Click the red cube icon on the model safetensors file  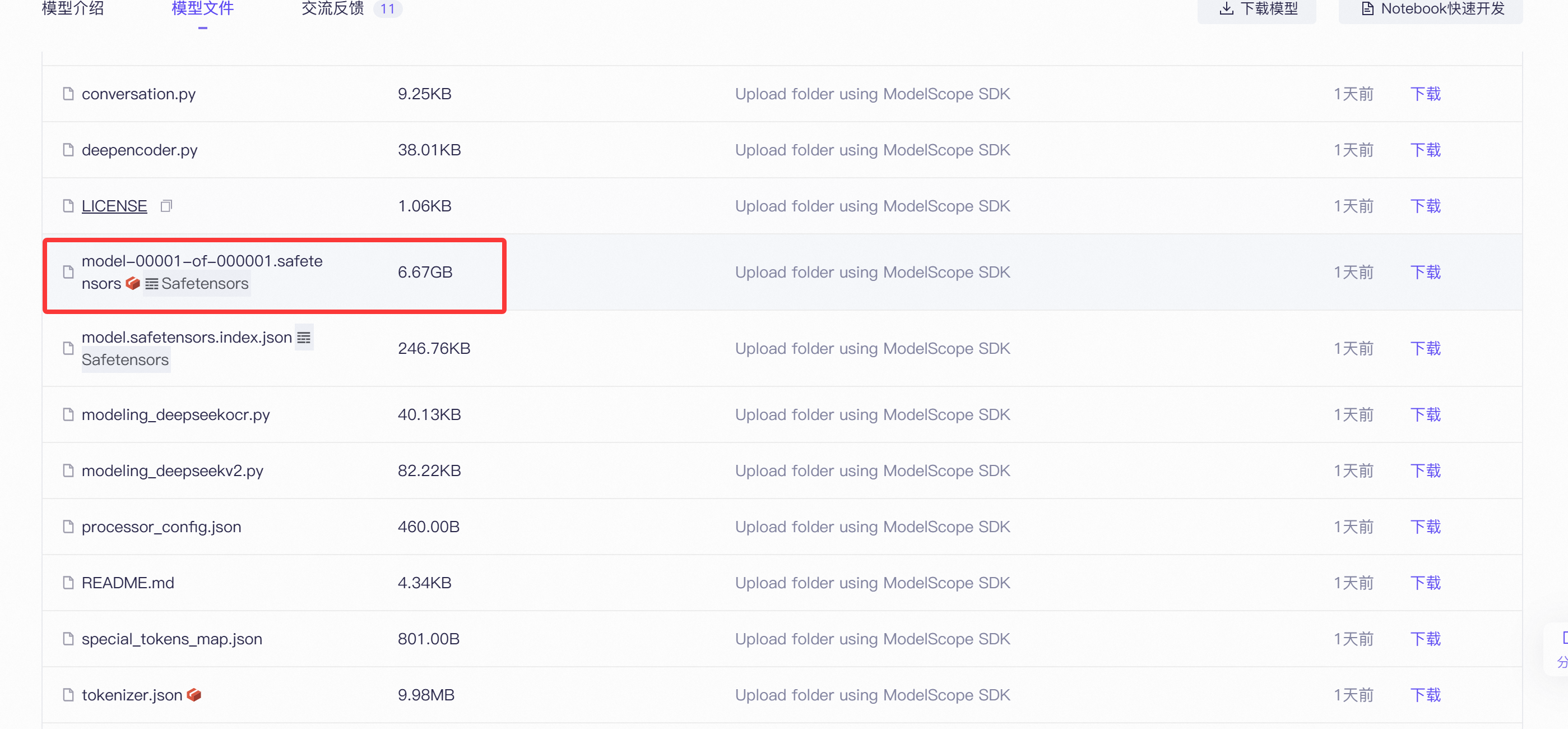point(133,283)
